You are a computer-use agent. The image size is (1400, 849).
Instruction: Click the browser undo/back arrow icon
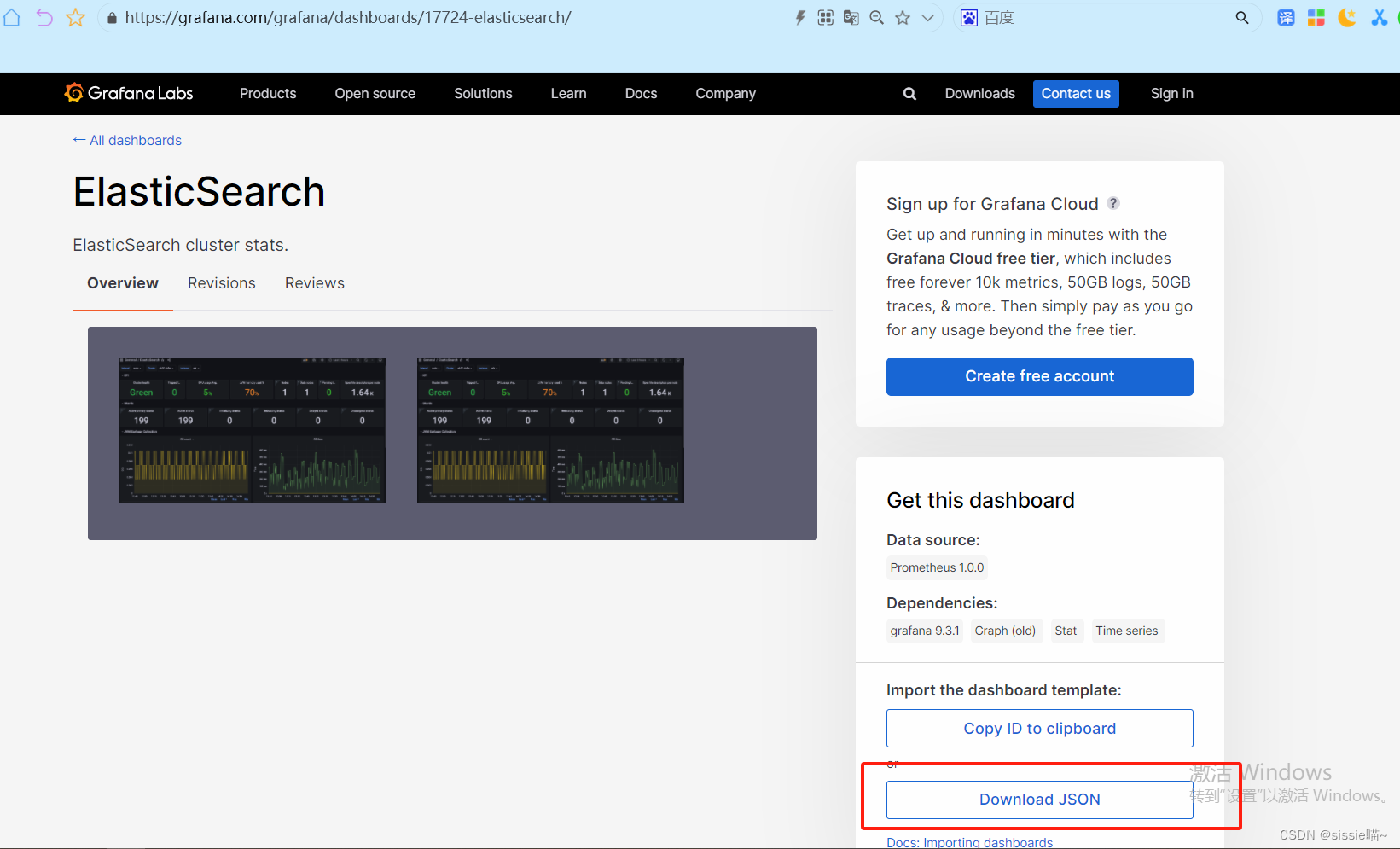44,18
